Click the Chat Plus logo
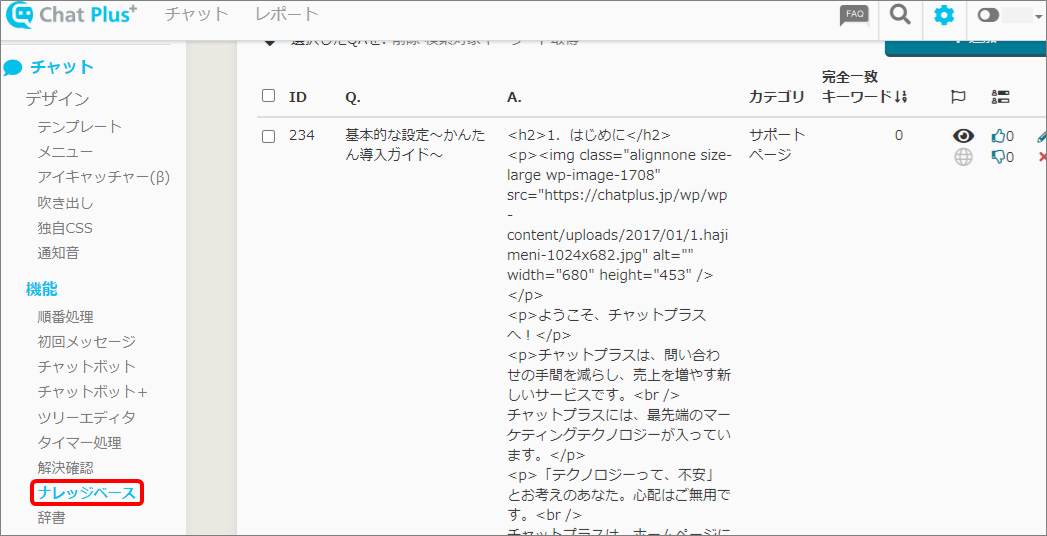Viewport: 1047px width, 536px height. [x=71, y=15]
